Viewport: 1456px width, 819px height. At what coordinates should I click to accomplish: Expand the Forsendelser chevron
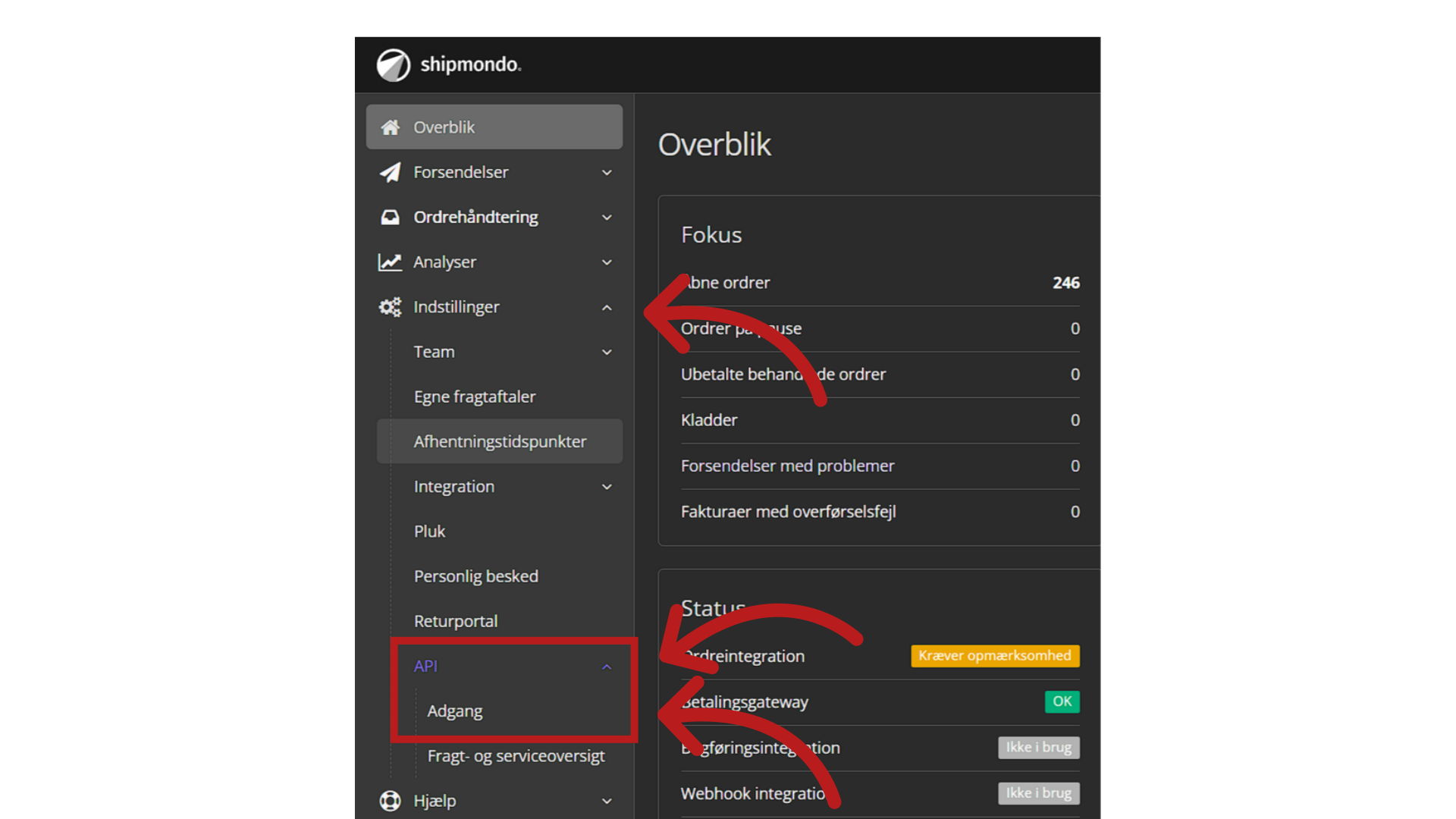(607, 173)
